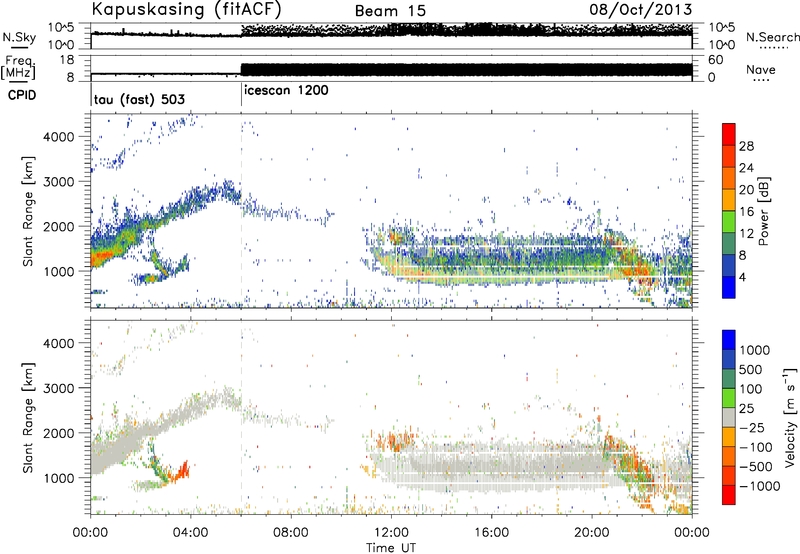Viewport: 800px width, 554px height.
Task: Click the "20:00" time axis tick
Action: (592, 533)
